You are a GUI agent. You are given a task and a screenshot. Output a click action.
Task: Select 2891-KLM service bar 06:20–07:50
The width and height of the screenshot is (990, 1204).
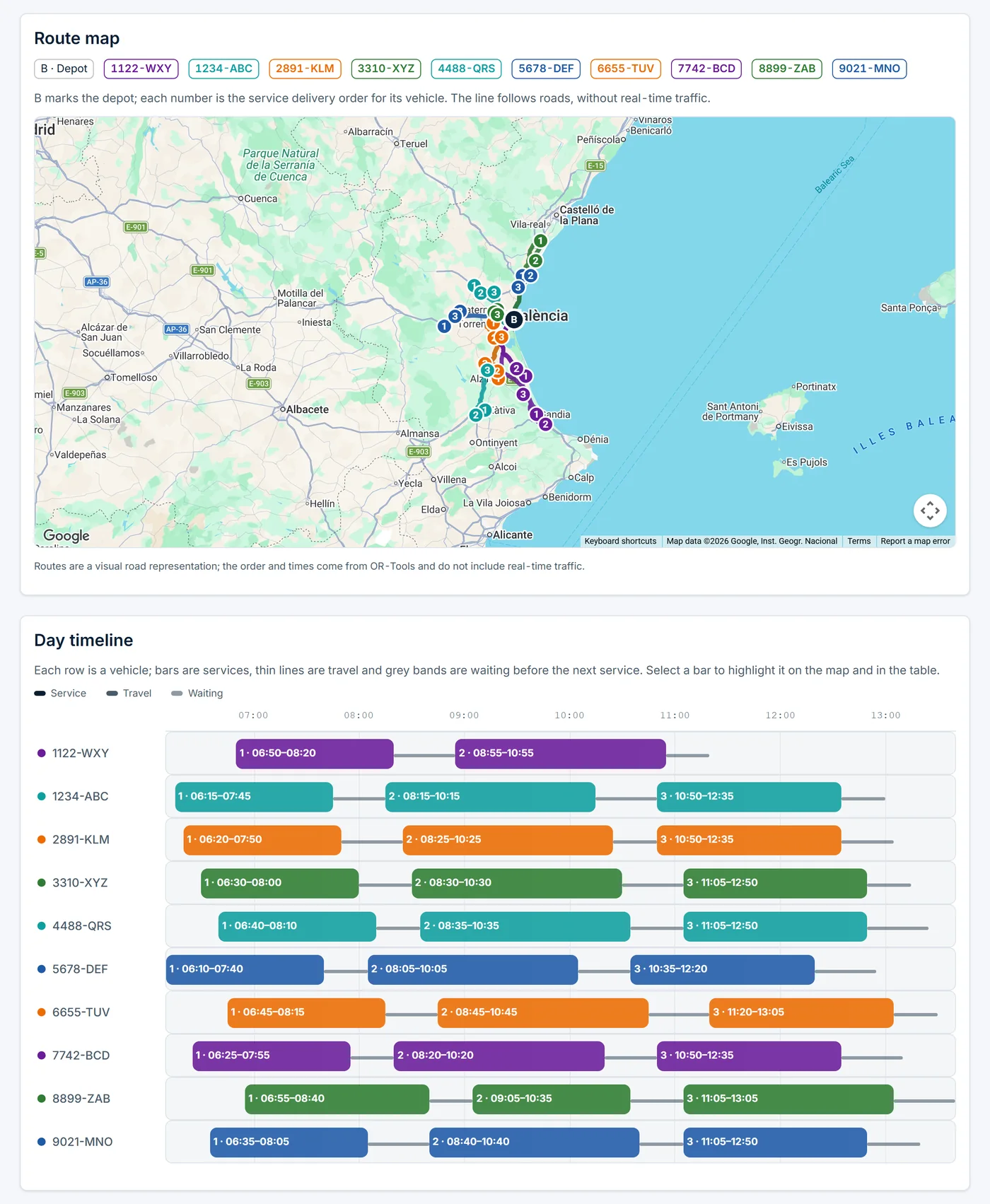pos(262,840)
